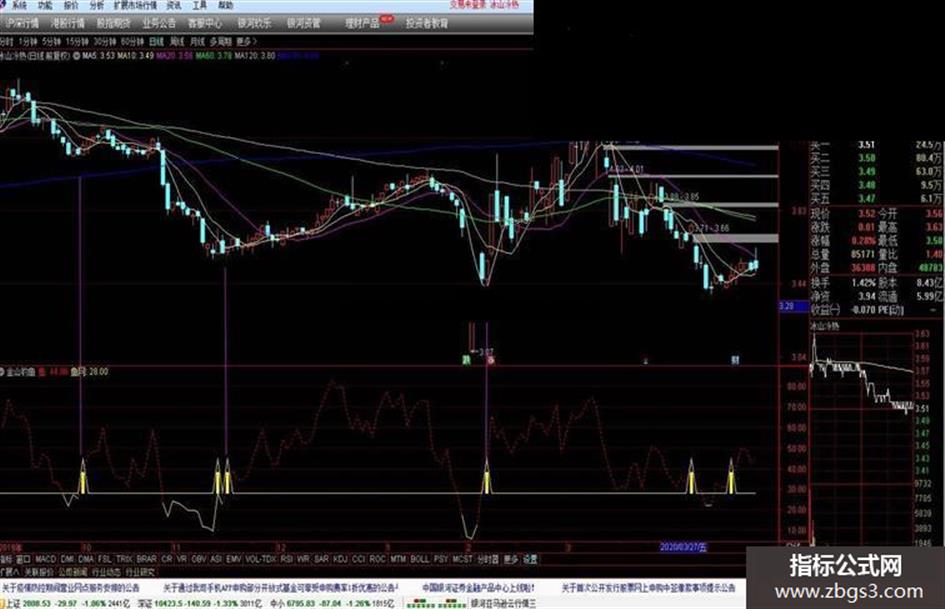Viewport: 945px width, 609px height.
Task: Switch indicator to KDJ
Action: (x=341, y=560)
